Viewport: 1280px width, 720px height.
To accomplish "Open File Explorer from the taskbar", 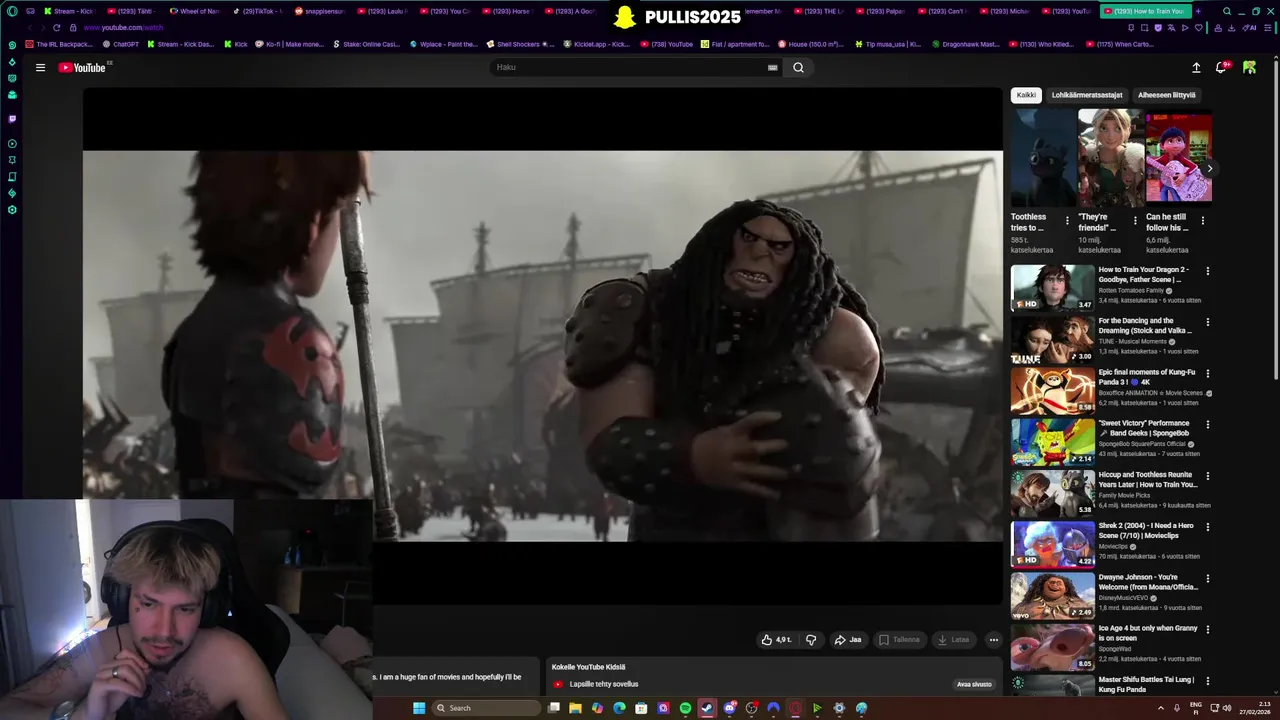I will click(x=575, y=708).
